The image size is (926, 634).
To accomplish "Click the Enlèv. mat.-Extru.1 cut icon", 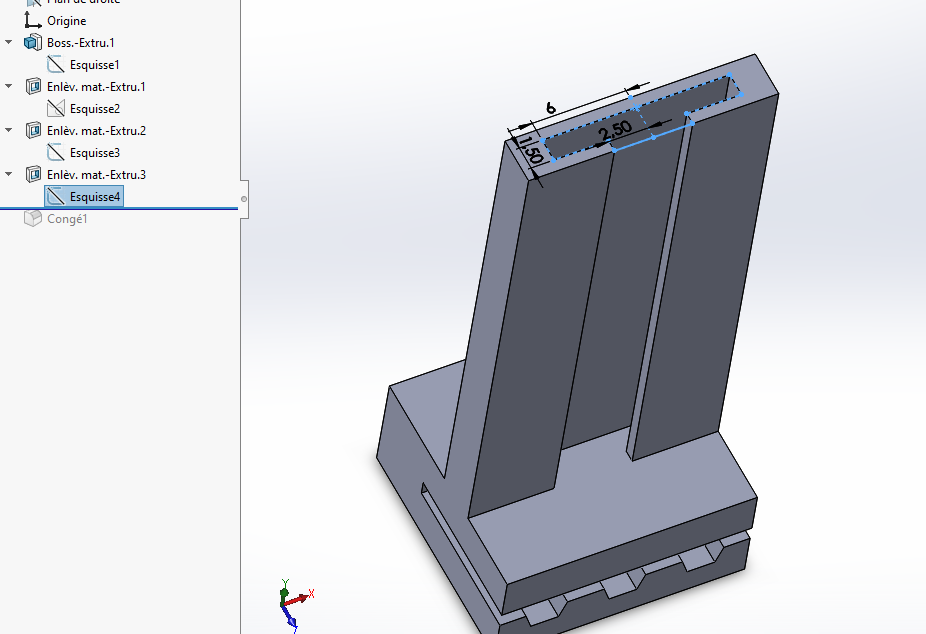I will click(x=32, y=87).
